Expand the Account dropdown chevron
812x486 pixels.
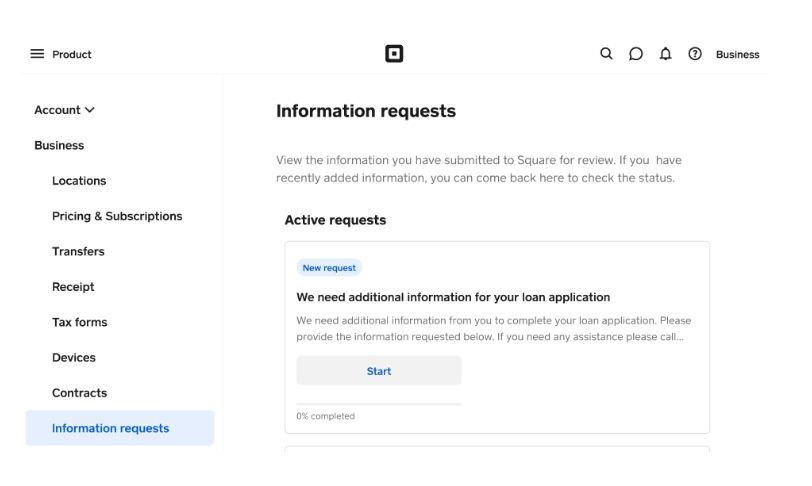pyautogui.click(x=90, y=110)
